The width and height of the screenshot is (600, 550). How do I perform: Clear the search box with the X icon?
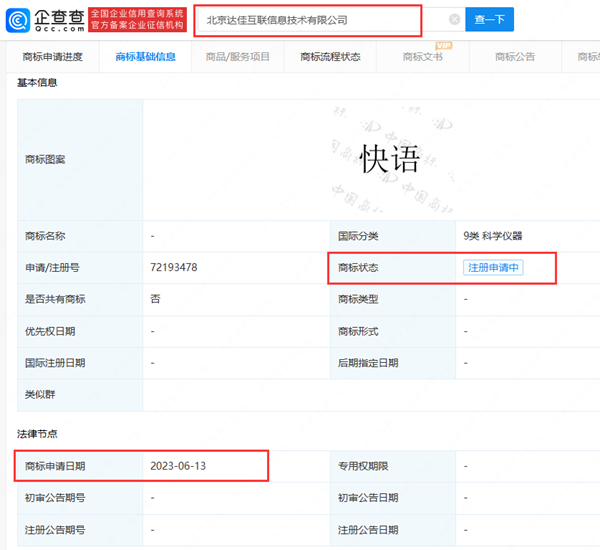[455, 20]
